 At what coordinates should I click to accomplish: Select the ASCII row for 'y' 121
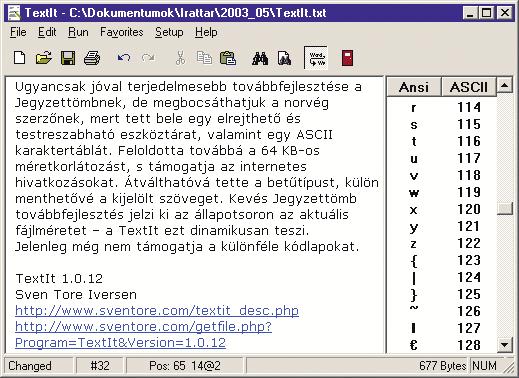click(442, 226)
